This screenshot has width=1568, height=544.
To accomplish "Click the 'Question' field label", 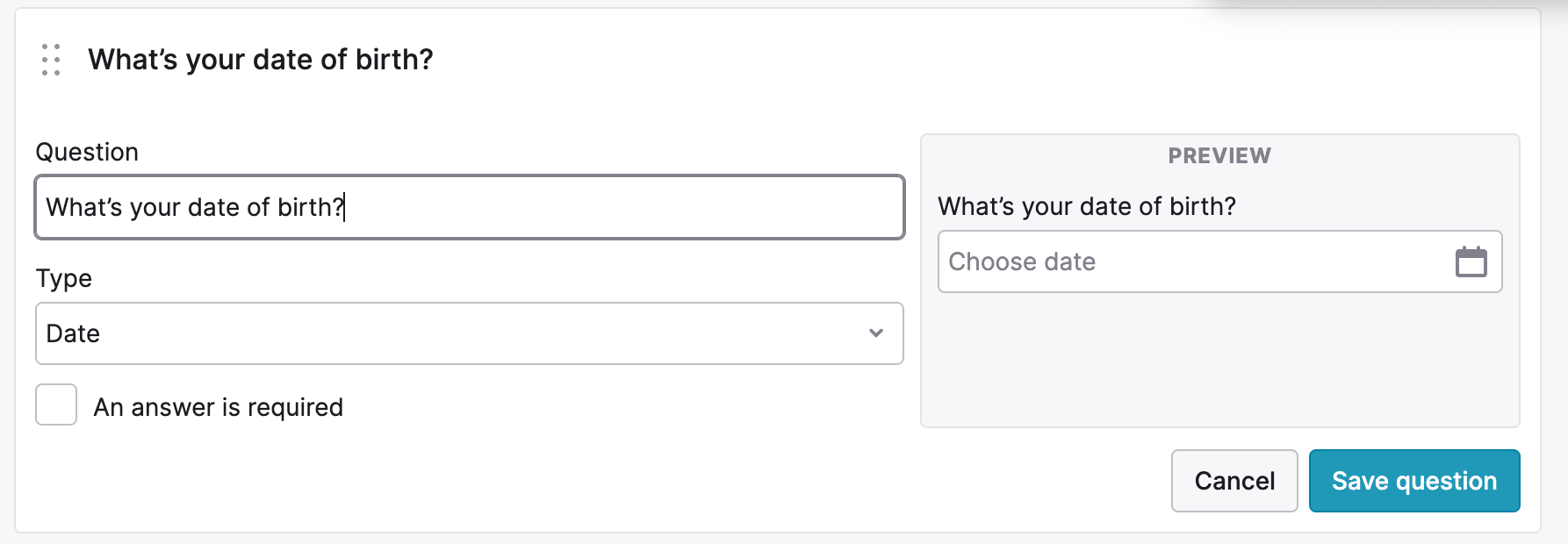I will click(87, 152).
